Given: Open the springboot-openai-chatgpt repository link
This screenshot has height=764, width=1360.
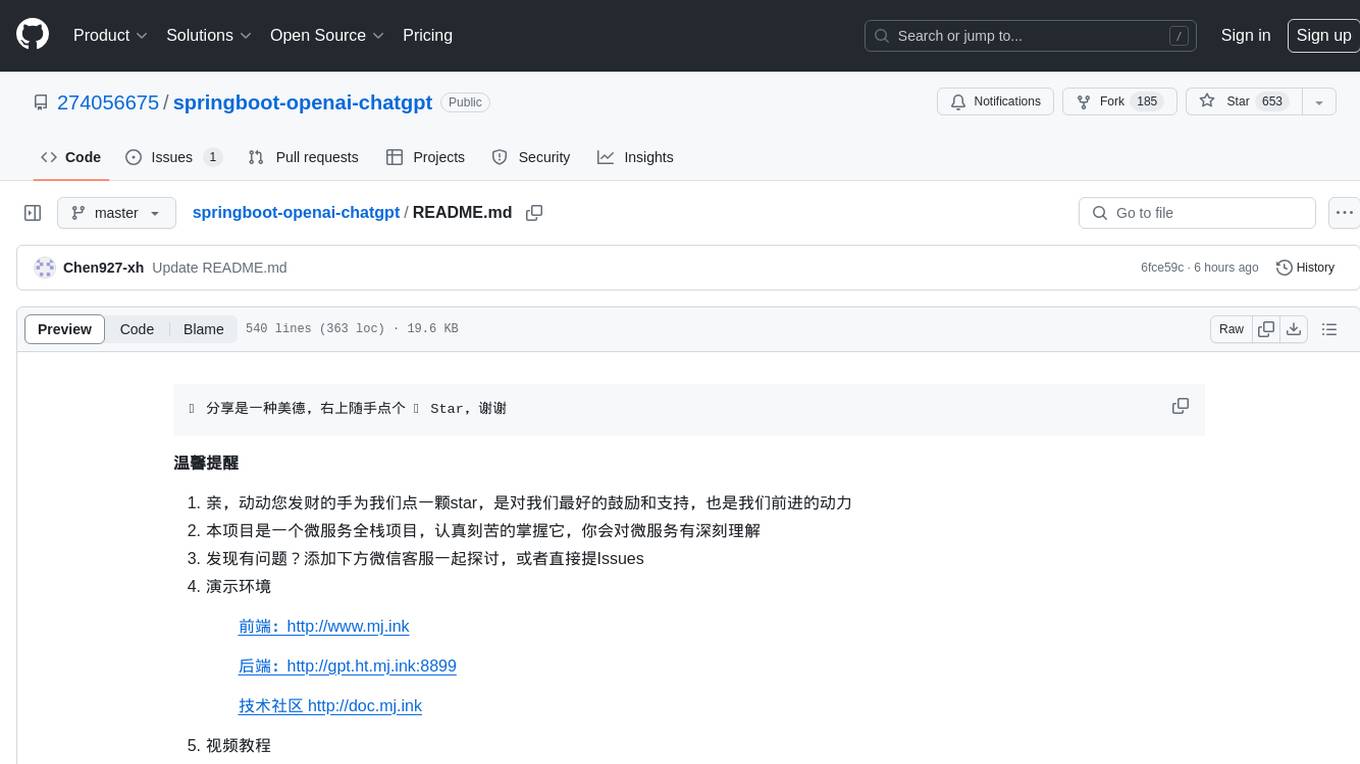Looking at the screenshot, I should click(303, 102).
